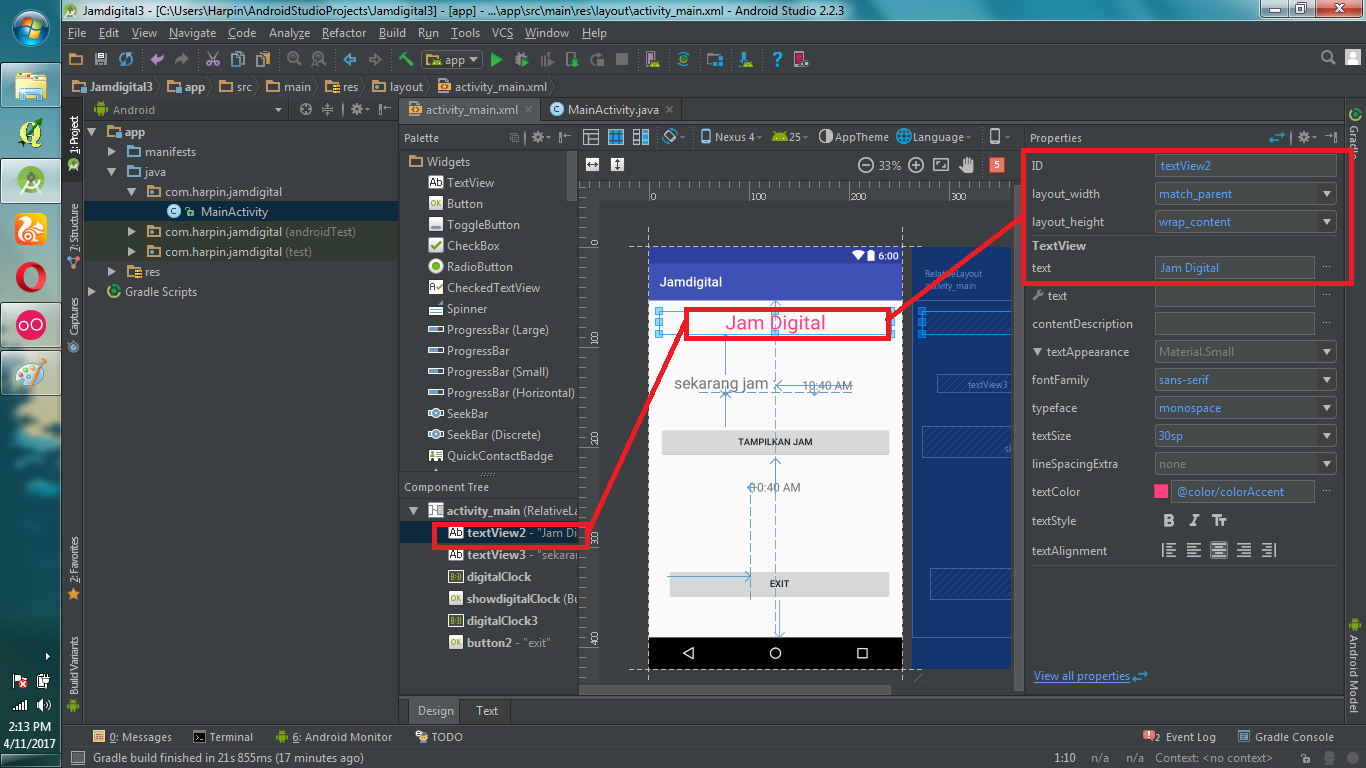Image resolution: width=1366 pixels, height=768 pixels.
Task: Open the Nexus 4 device dropdown
Action: click(x=730, y=137)
